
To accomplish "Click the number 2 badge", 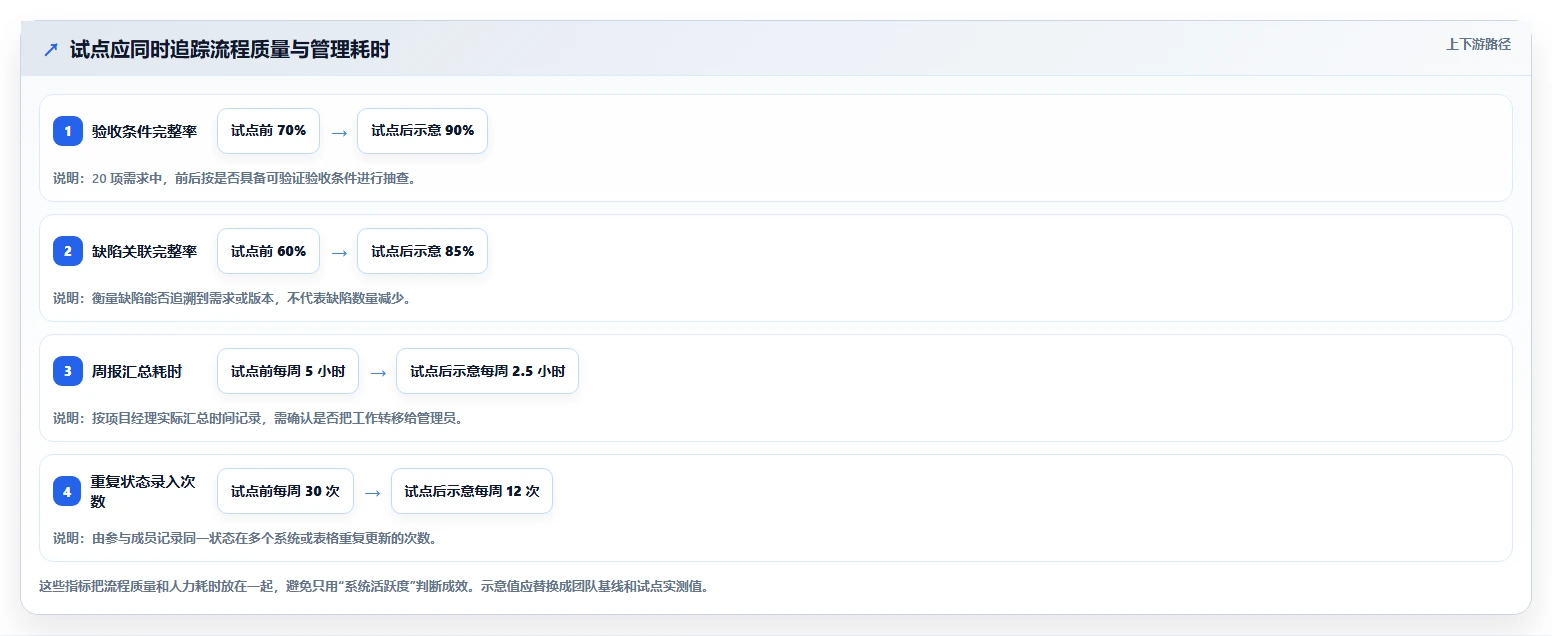I will pos(68,251).
